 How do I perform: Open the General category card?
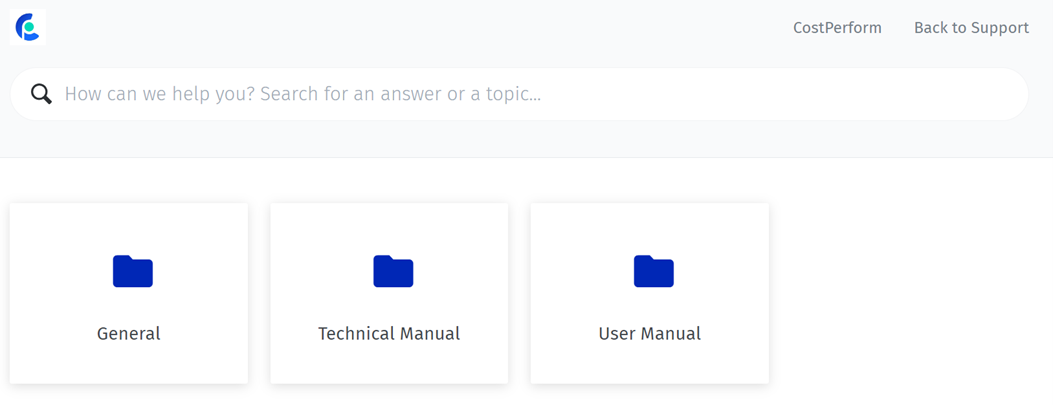click(129, 294)
